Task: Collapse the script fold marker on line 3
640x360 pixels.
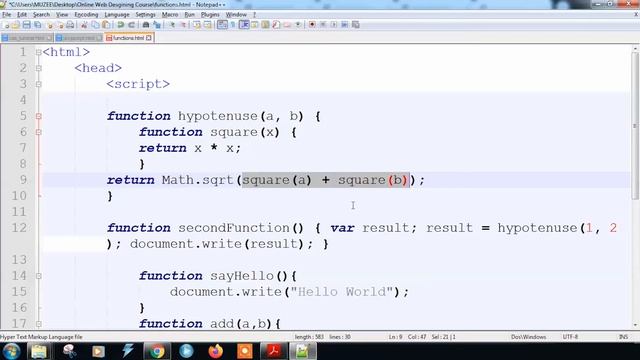Action: pos(38,84)
